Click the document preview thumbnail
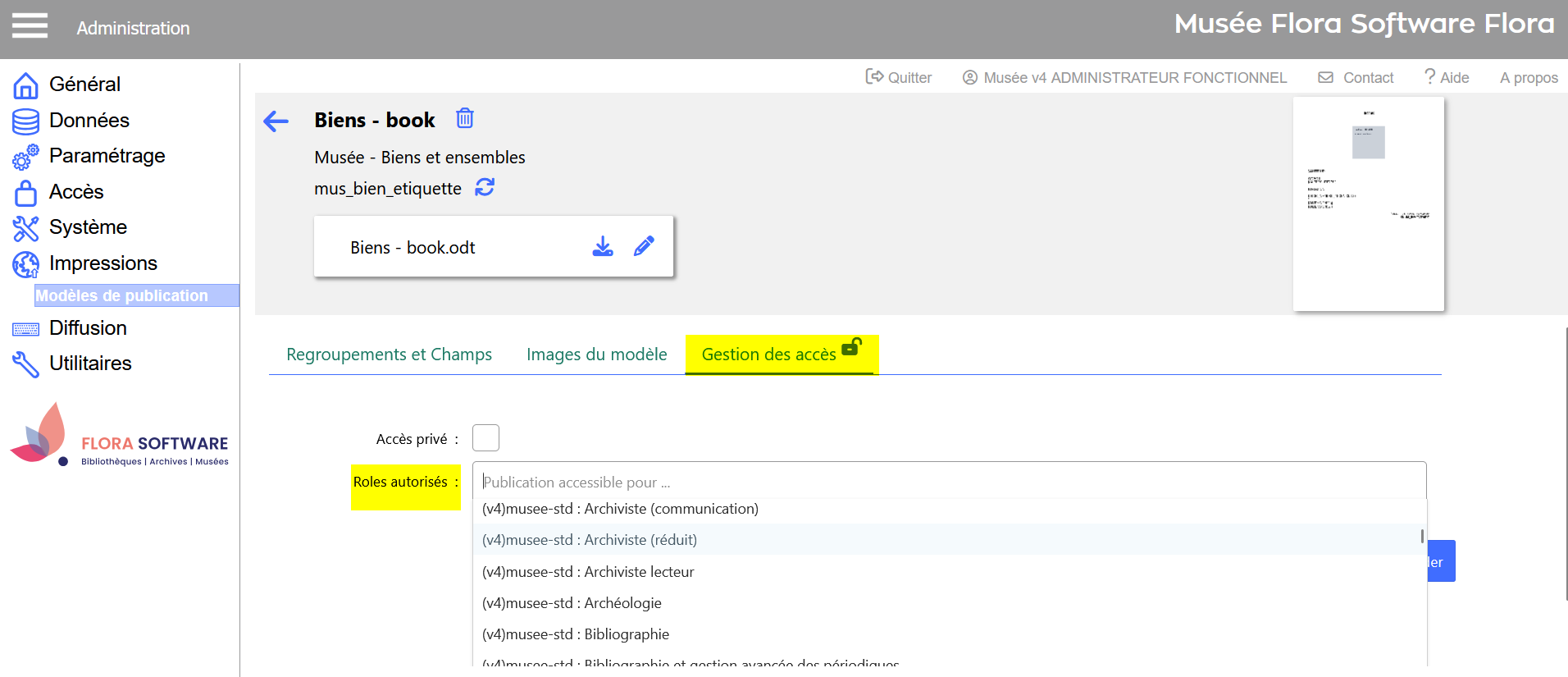The width and height of the screenshot is (1568, 677). tap(1368, 204)
